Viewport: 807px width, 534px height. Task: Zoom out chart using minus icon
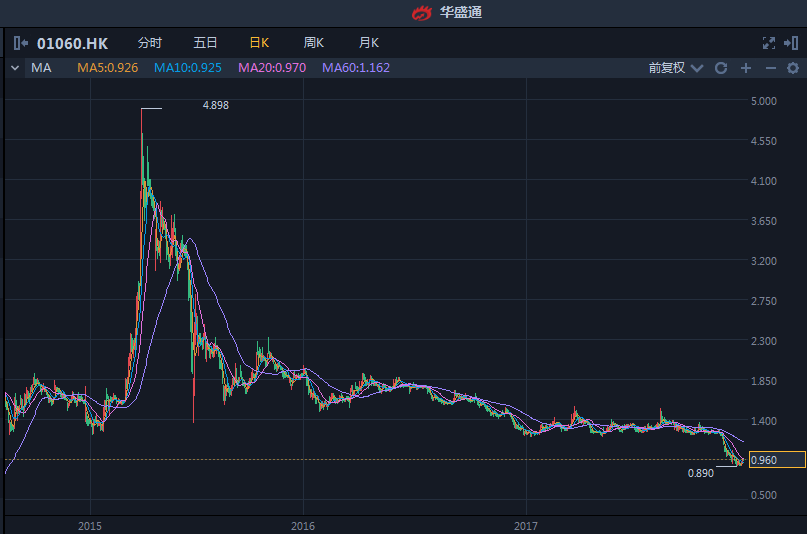point(770,68)
